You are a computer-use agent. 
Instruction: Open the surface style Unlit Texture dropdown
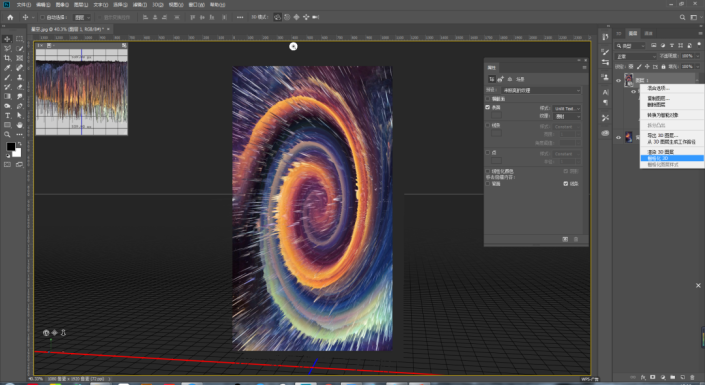pyautogui.click(x=567, y=108)
